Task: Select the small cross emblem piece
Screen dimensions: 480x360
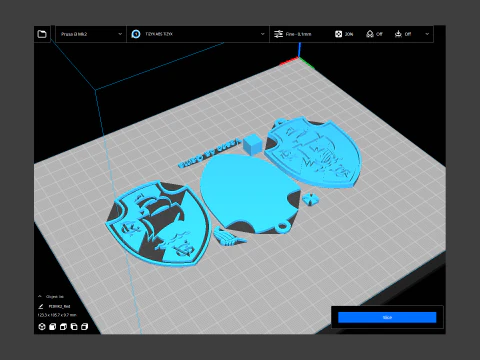Action: point(311,199)
